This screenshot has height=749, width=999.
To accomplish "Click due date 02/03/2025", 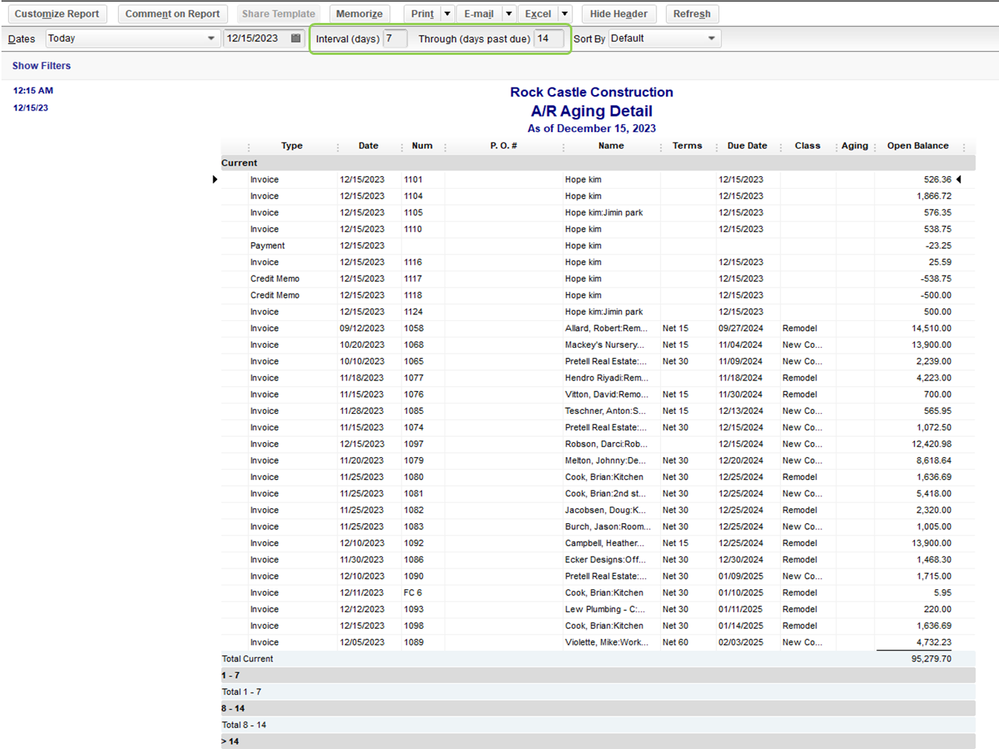I will coord(740,643).
